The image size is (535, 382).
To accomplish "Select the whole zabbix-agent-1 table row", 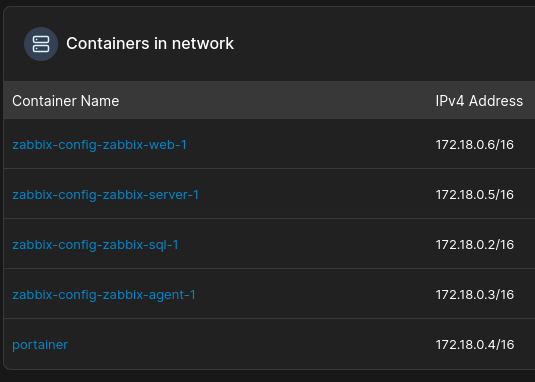I will coord(269,294).
